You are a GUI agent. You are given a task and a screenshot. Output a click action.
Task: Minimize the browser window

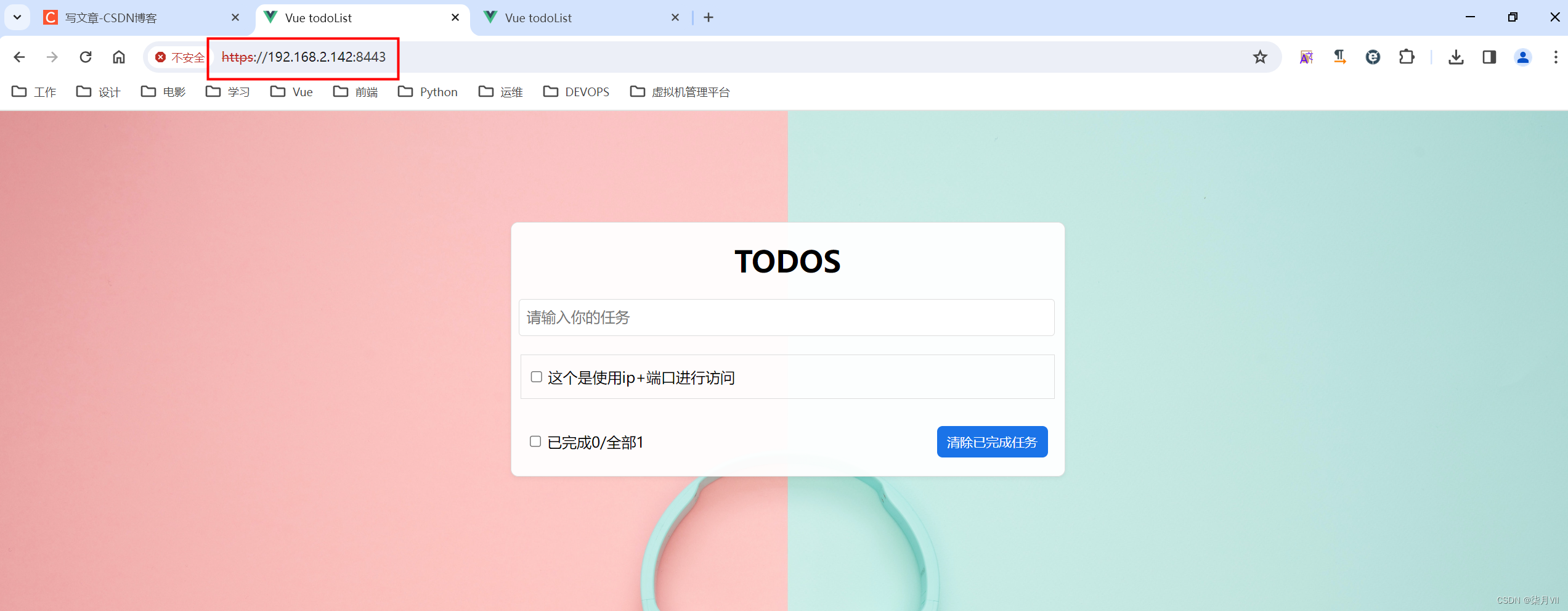1470,17
